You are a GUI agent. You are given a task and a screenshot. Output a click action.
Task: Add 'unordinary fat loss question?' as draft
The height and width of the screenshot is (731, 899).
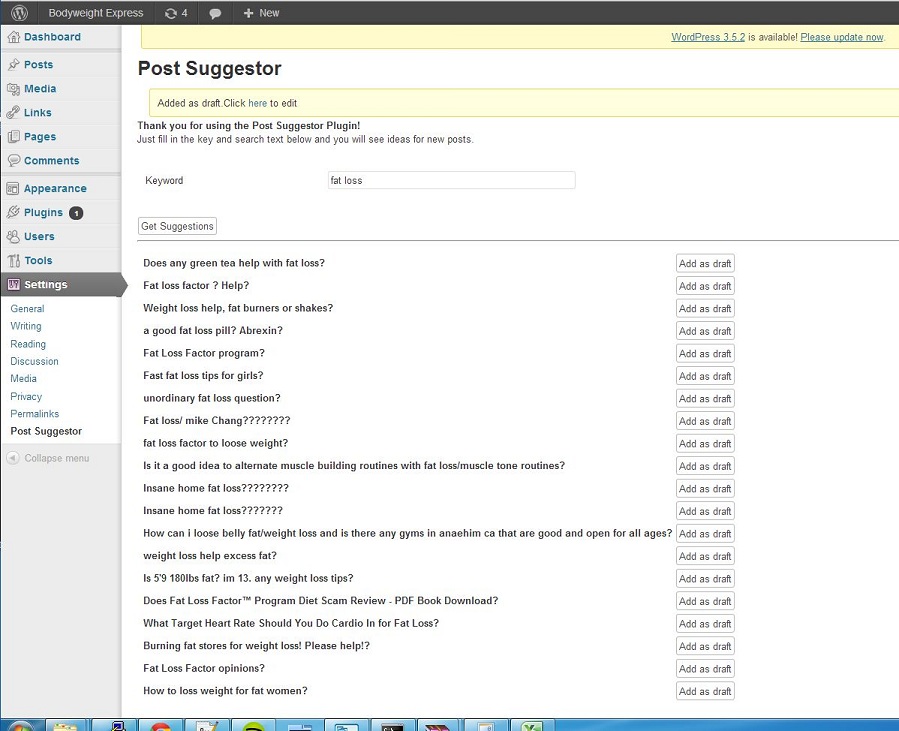(705, 398)
